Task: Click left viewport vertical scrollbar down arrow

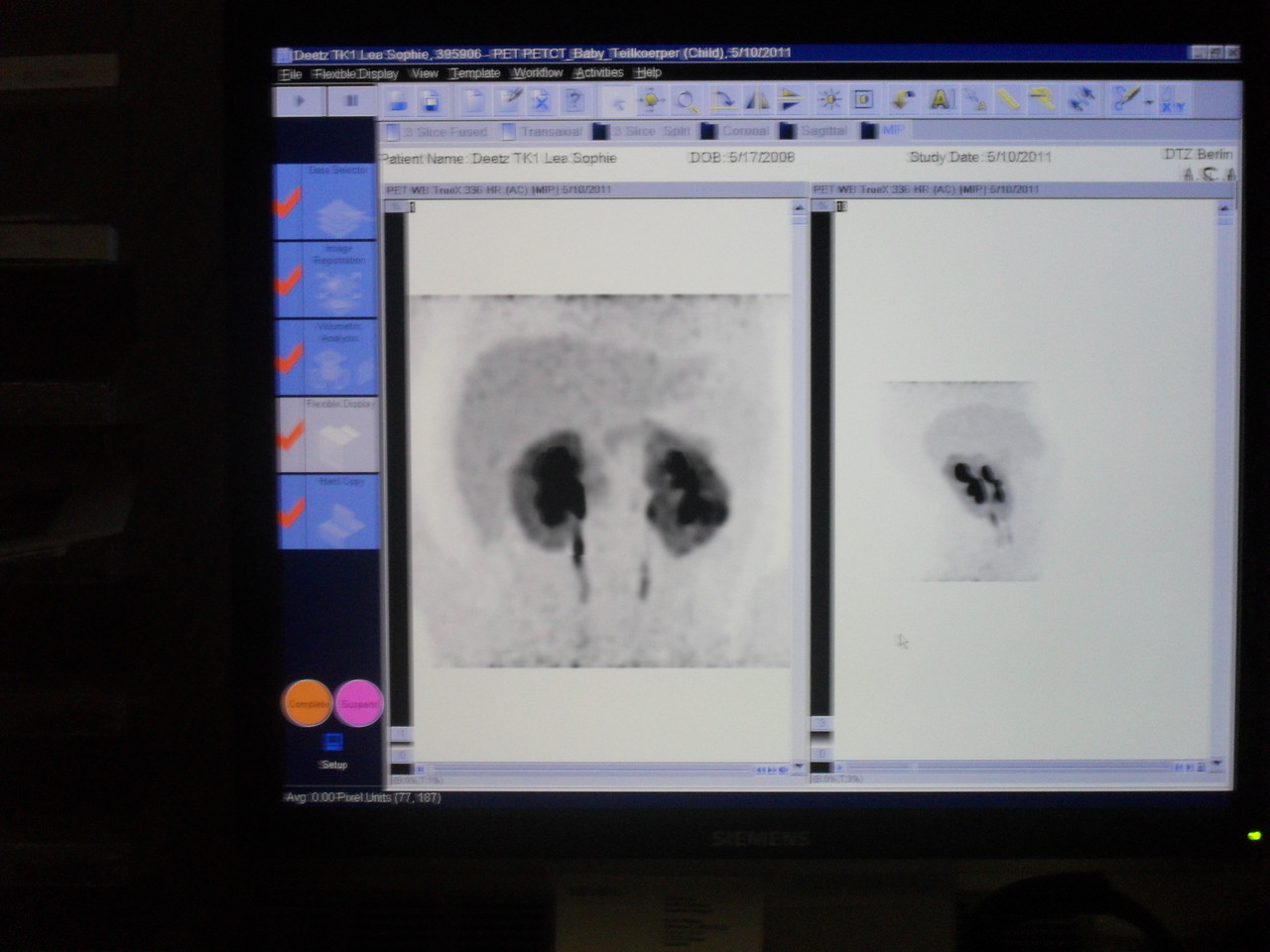Action: click(x=799, y=767)
